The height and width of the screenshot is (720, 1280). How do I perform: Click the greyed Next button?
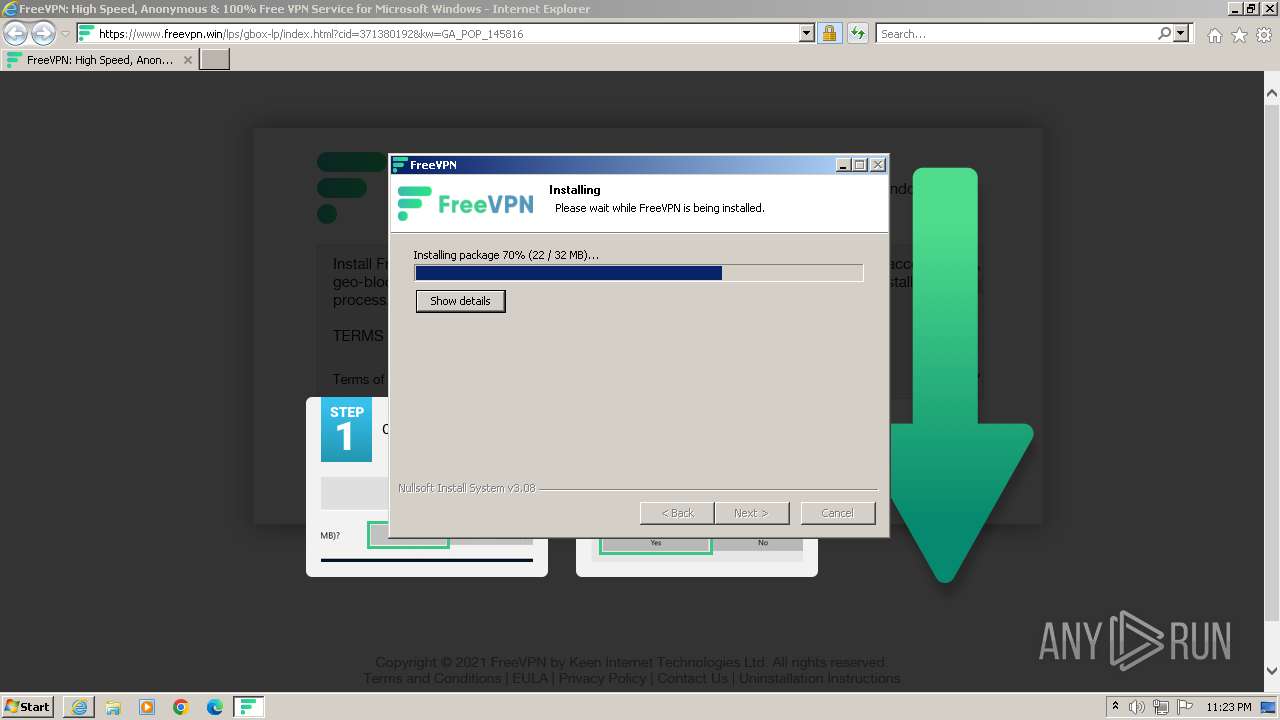[x=751, y=513]
